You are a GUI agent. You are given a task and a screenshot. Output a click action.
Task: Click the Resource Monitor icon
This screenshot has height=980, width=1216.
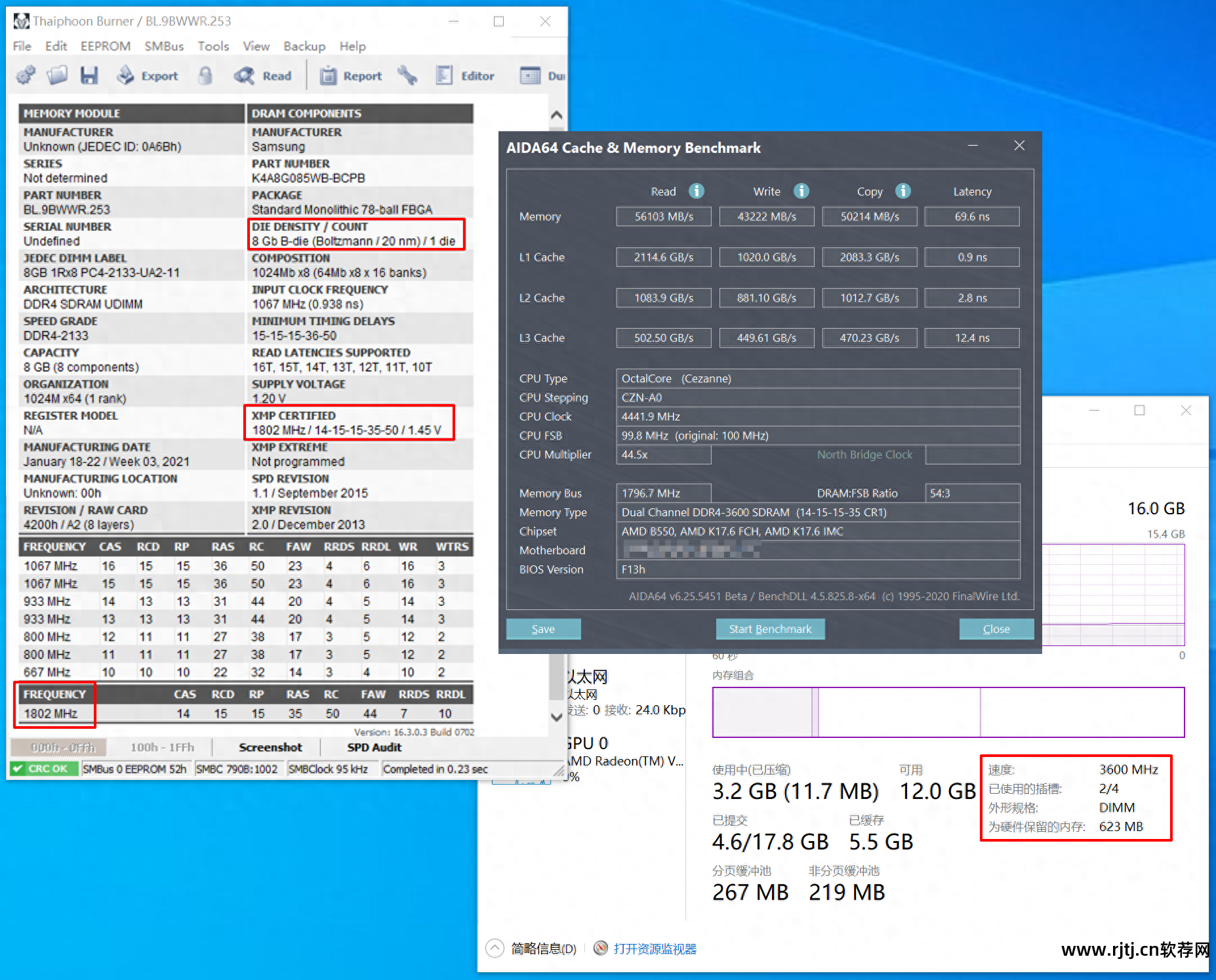tap(600, 949)
